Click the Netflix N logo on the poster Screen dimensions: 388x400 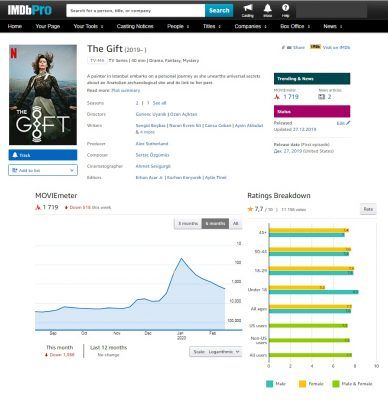pos(14,53)
